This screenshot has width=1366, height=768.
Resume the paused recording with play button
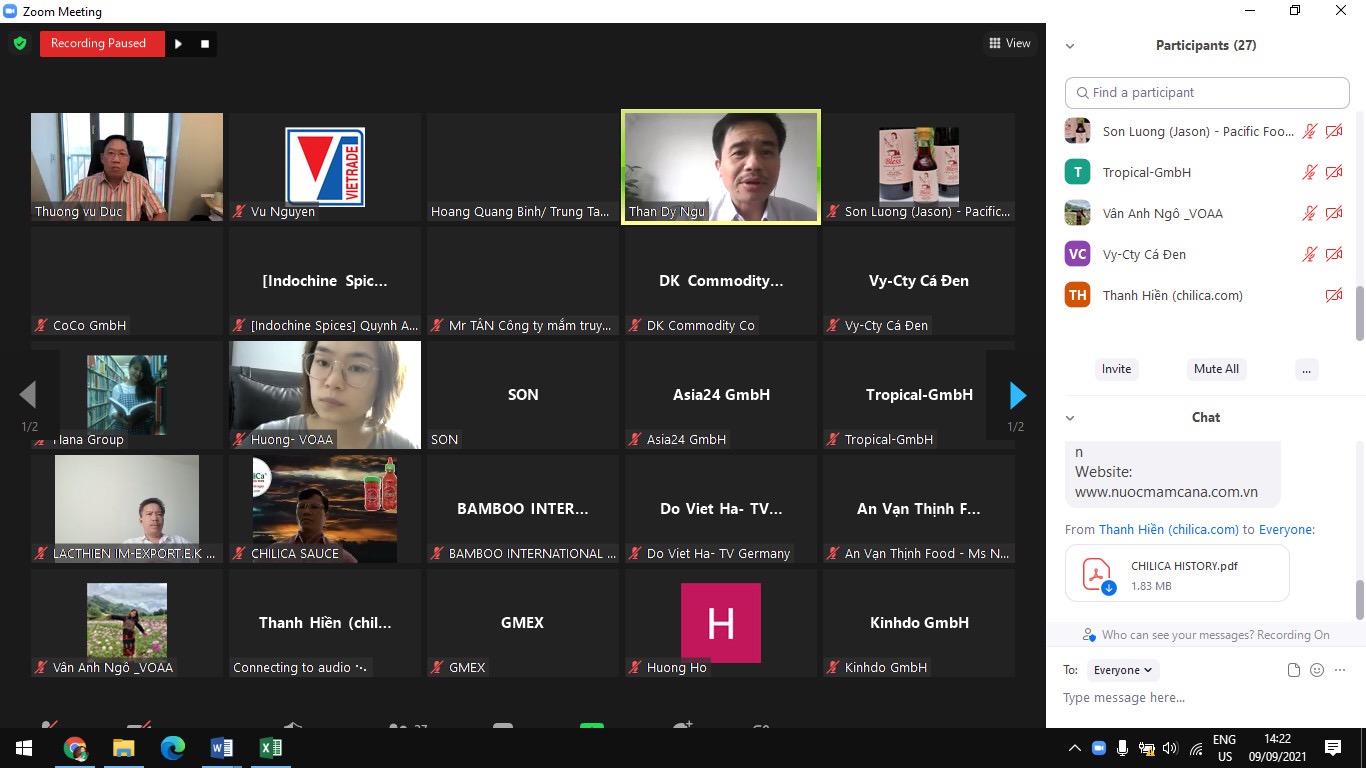tap(178, 44)
